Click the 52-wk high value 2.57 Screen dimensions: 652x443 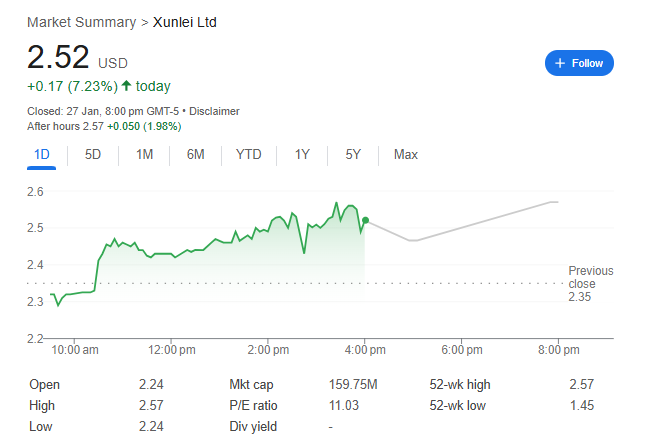pyautogui.click(x=581, y=384)
